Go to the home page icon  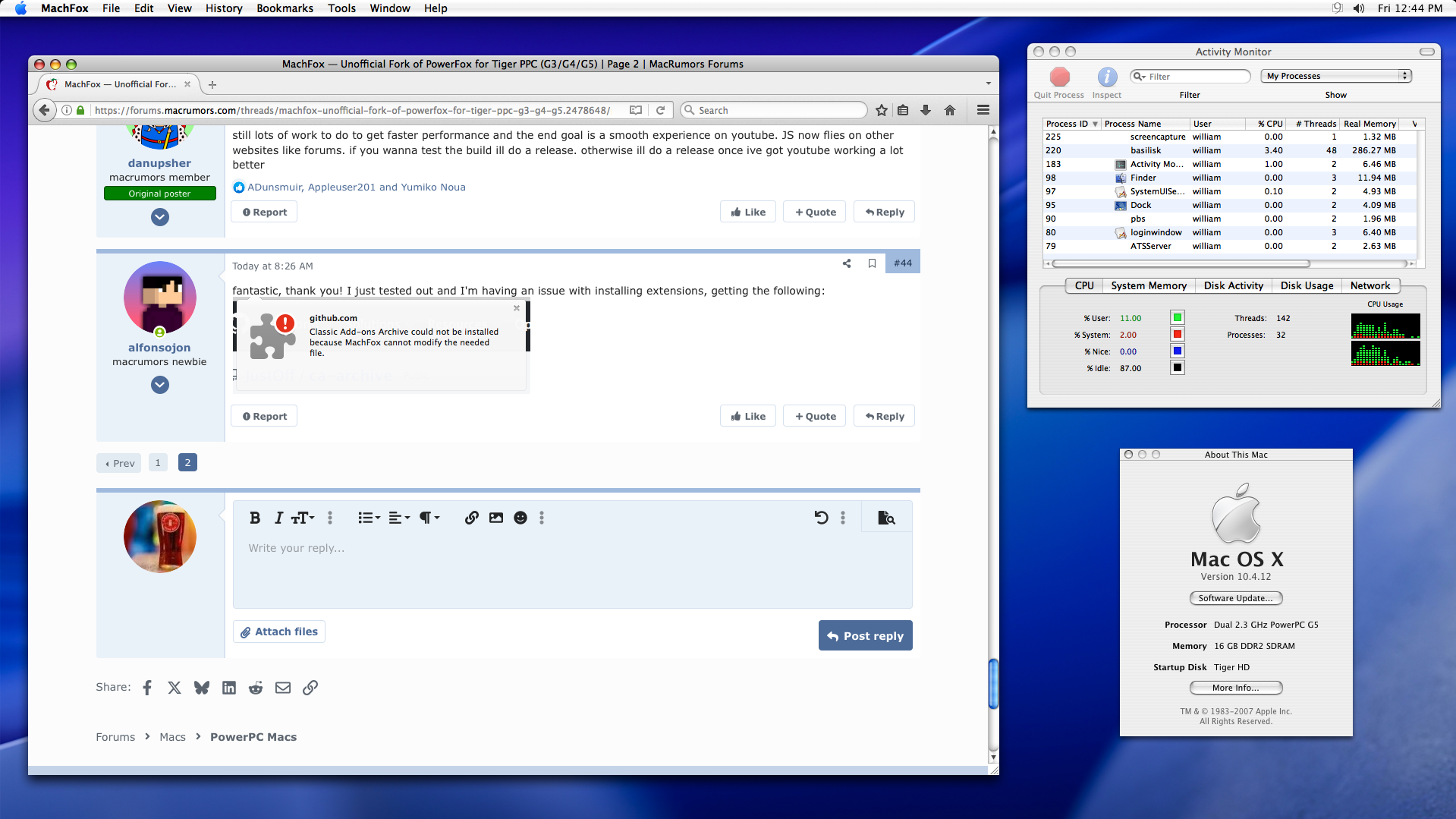click(x=949, y=110)
